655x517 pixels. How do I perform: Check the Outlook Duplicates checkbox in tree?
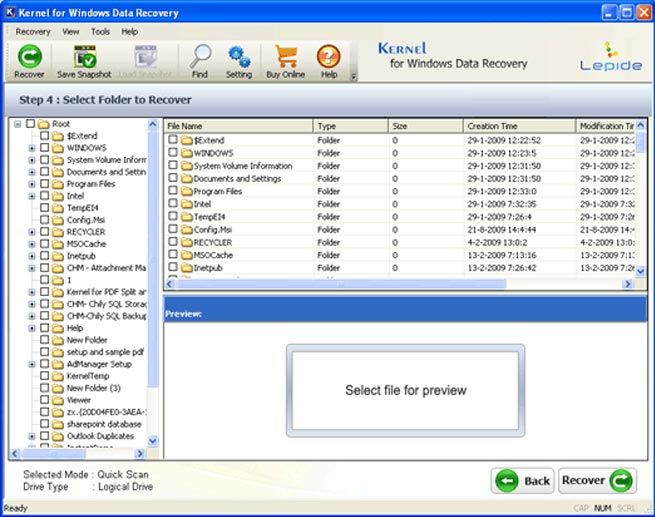pyautogui.click(x=45, y=436)
